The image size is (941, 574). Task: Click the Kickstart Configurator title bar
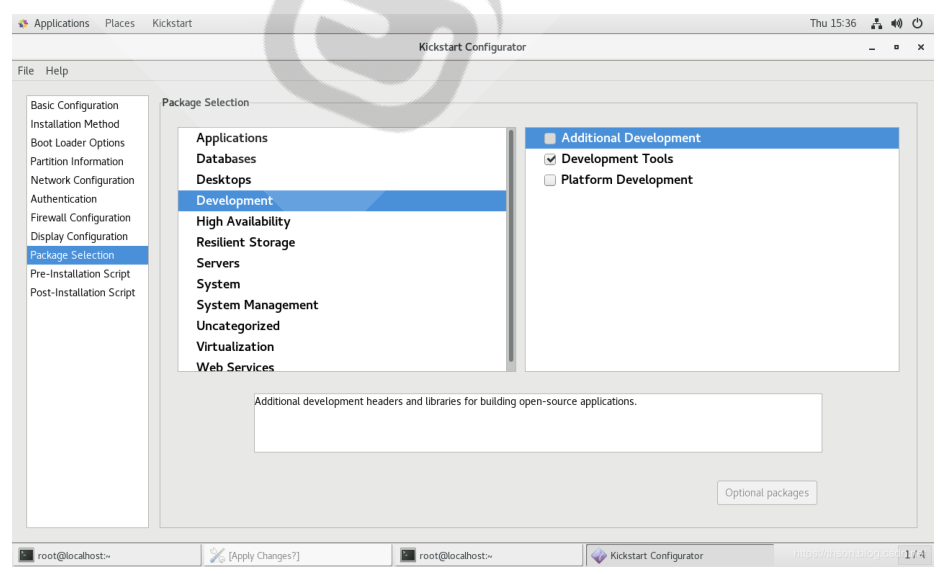click(x=472, y=47)
